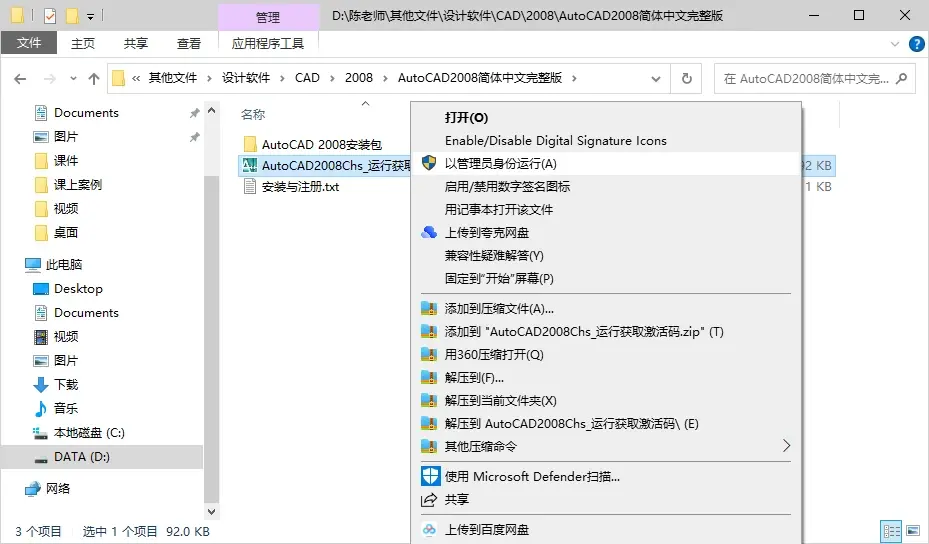Click the search magnifier icon
Screen dimensions: 929x544
point(902,78)
